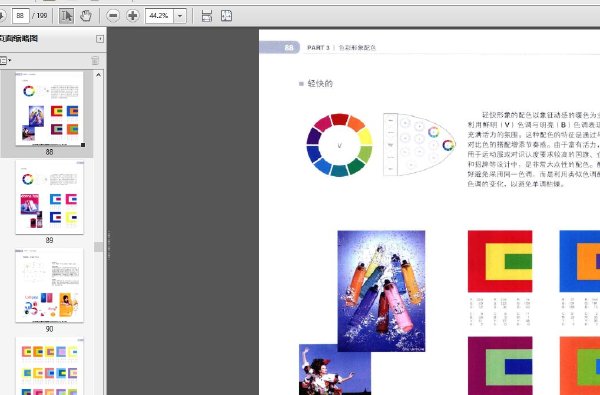Activate the Hand pan tool
The height and width of the screenshot is (395, 600).
[86, 16]
